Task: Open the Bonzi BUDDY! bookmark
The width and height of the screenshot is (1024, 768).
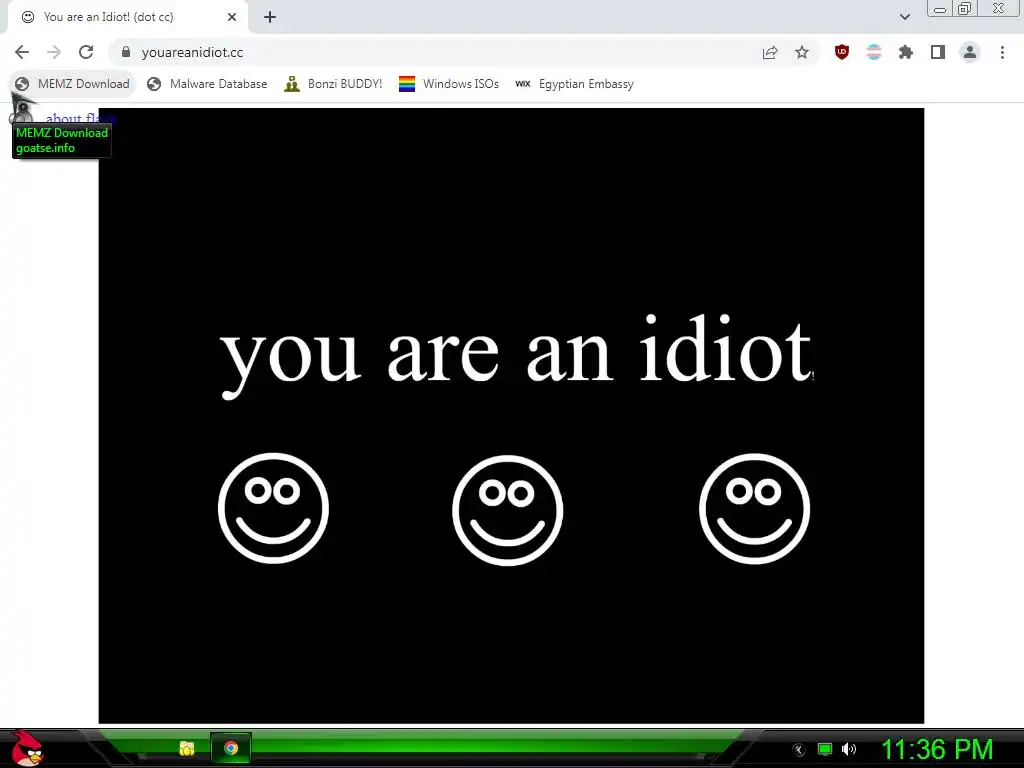Action: click(x=333, y=84)
